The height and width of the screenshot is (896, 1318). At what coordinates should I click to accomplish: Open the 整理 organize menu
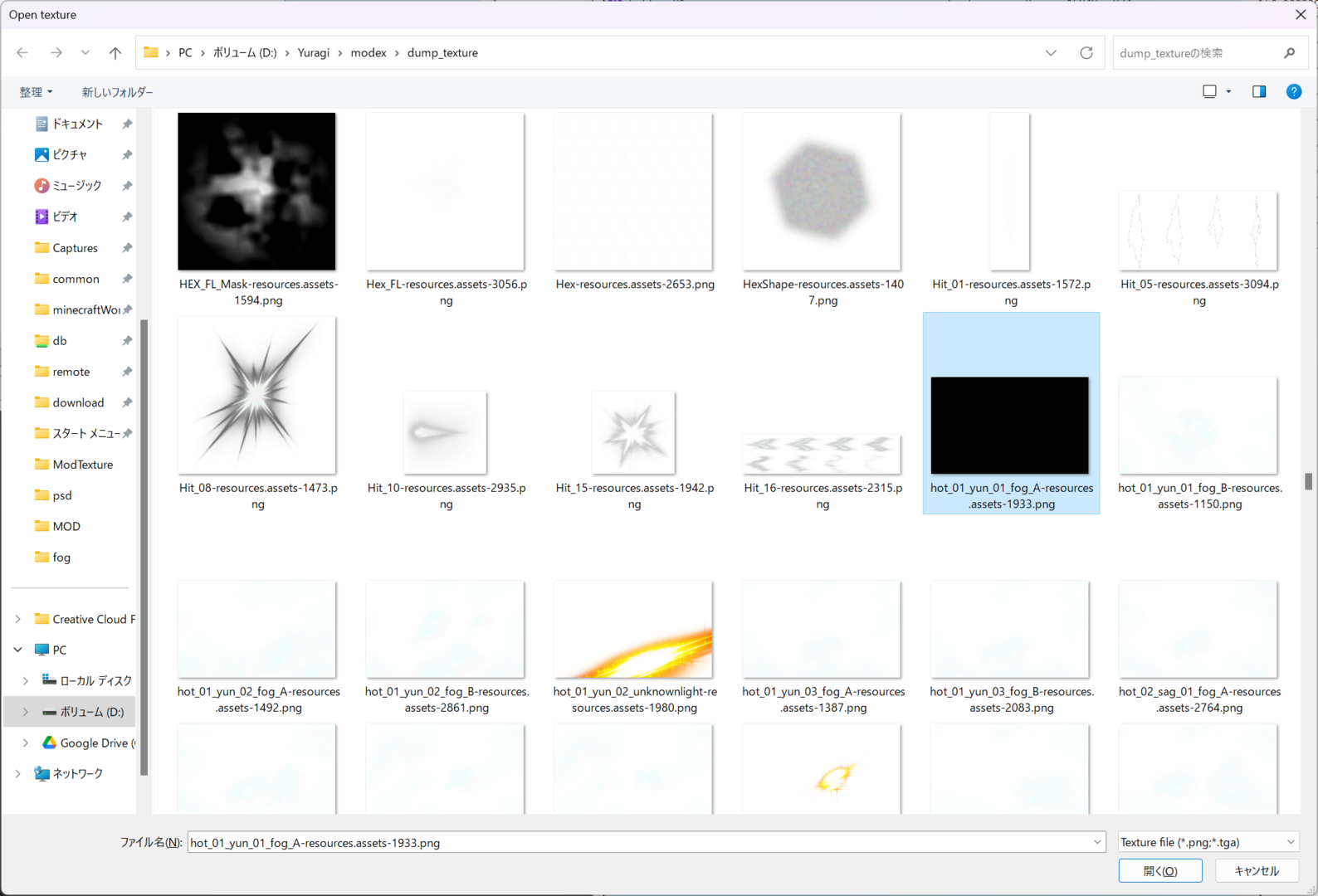36,92
